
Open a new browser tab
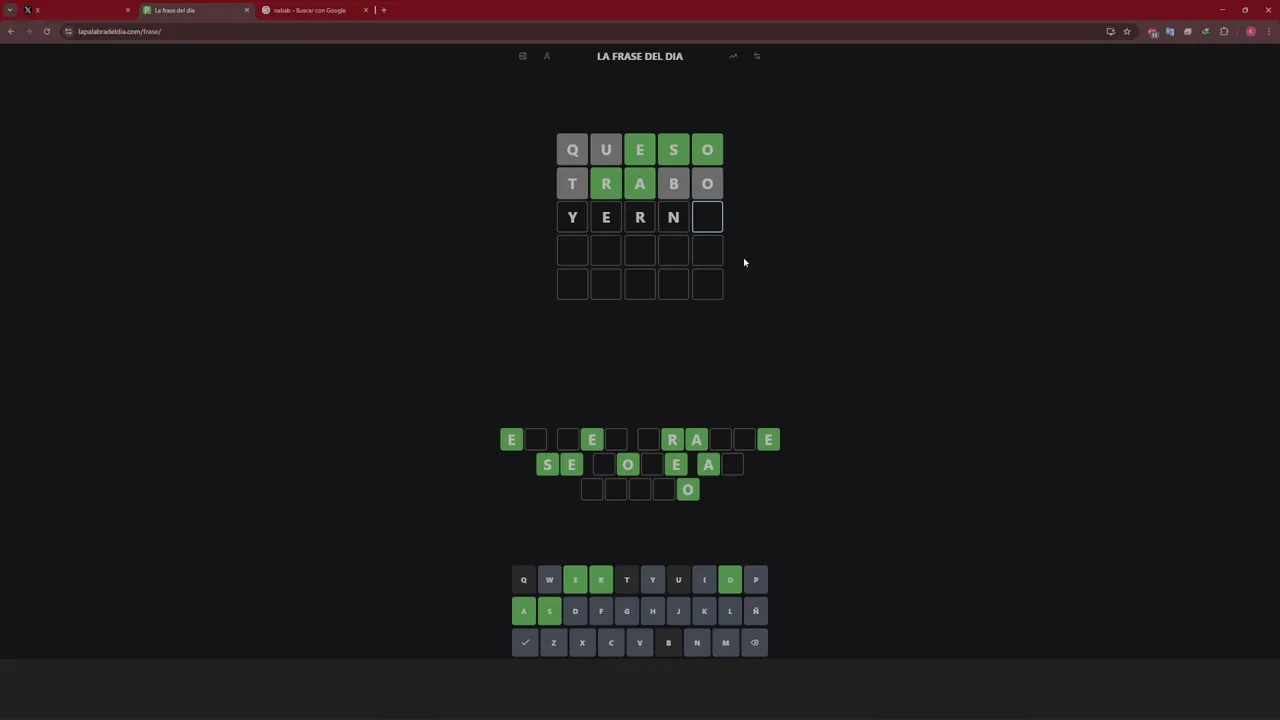(383, 10)
